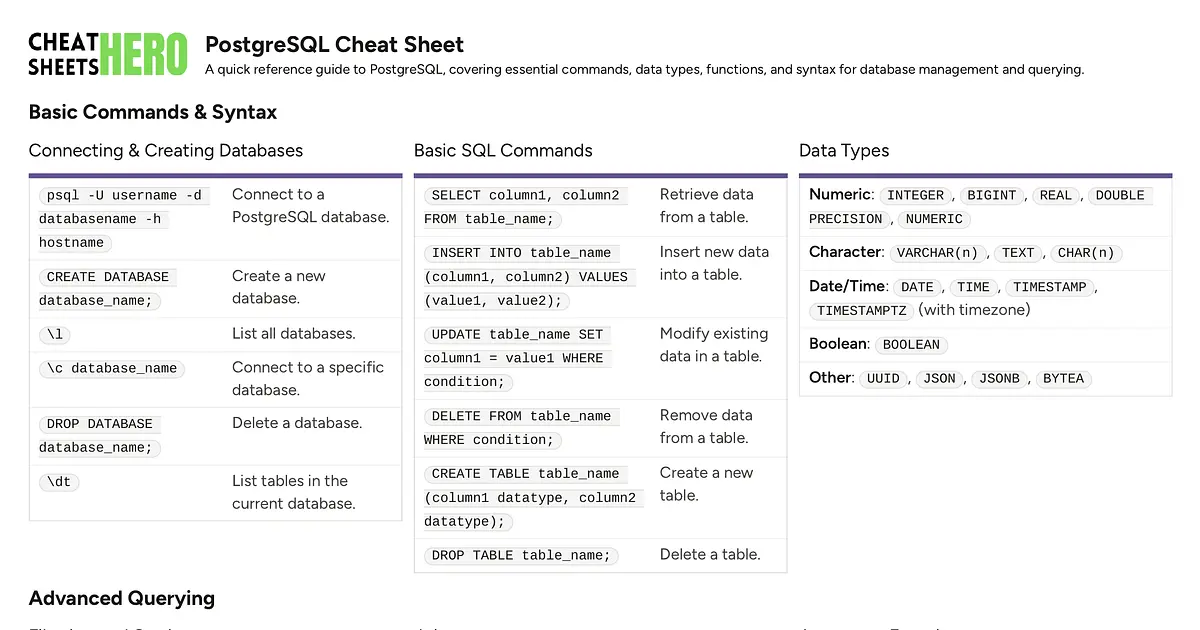Click the PostgreSQL Cheat Sheet title
This screenshot has height=630, width=1200.
[334, 45]
